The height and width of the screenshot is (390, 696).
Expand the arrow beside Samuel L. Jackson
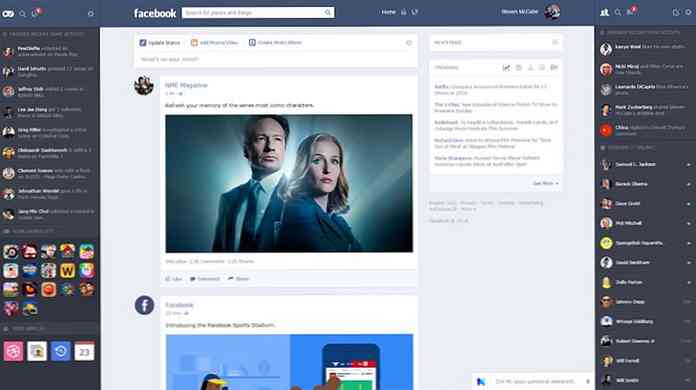coord(688,165)
